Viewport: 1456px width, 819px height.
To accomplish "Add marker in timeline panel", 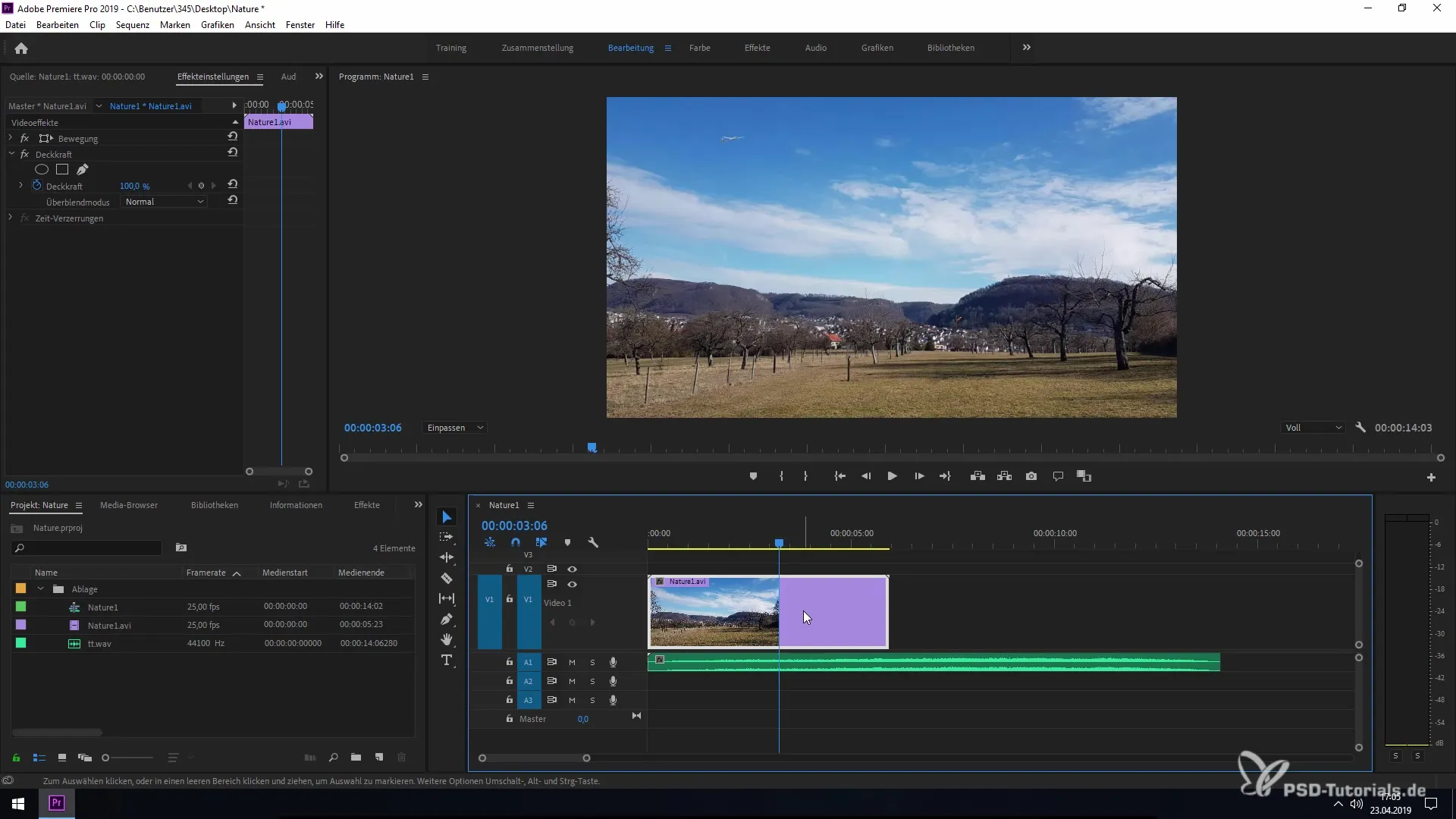I will click(x=567, y=543).
